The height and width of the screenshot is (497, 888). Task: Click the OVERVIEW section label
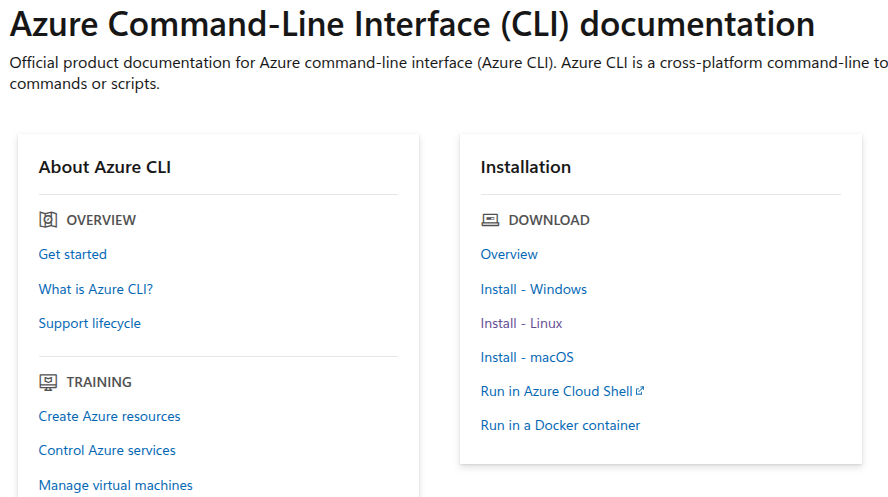click(x=101, y=220)
